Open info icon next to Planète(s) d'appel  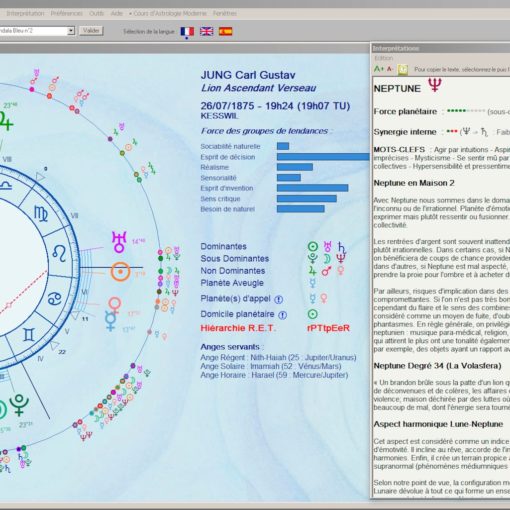click(x=278, y=299)
